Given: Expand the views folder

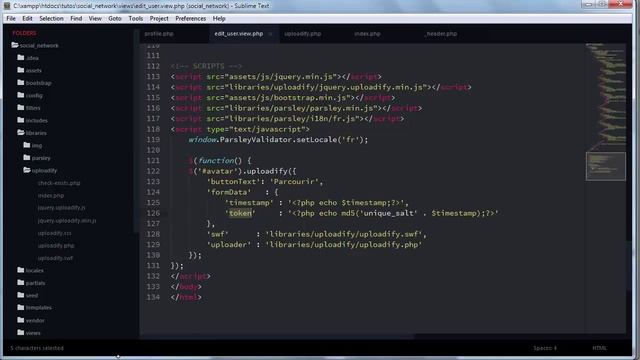Looking at the screenshot, I should pos(21,333).
